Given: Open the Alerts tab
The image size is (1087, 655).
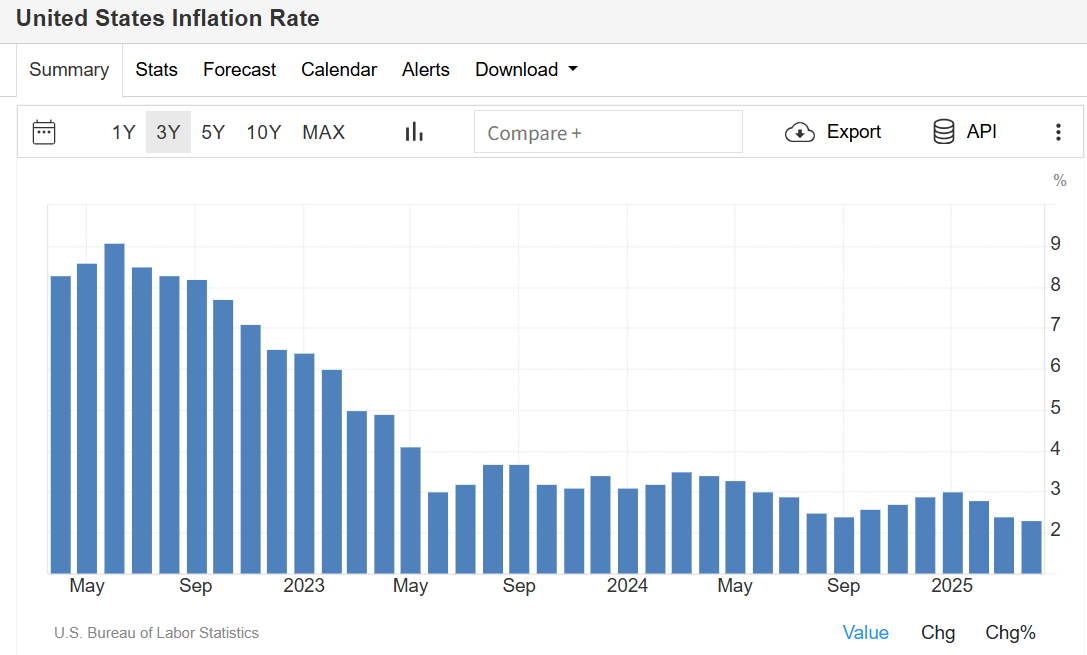Looking at the screenshot, I should (426, 70).
